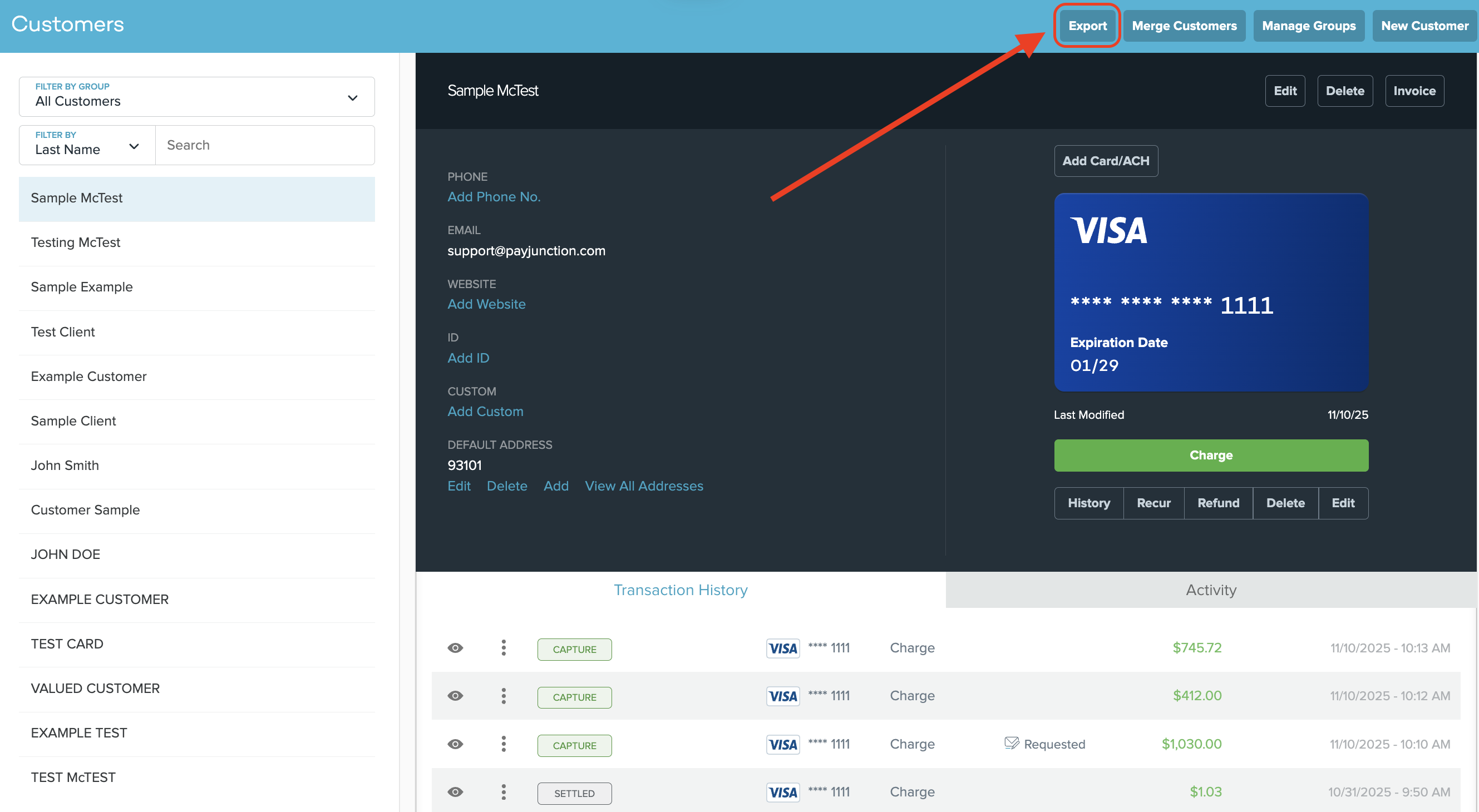This screenshot has height=812, width=1479.
Task: Create an Invoice for Sample McTest
Action: point(1414,91)
